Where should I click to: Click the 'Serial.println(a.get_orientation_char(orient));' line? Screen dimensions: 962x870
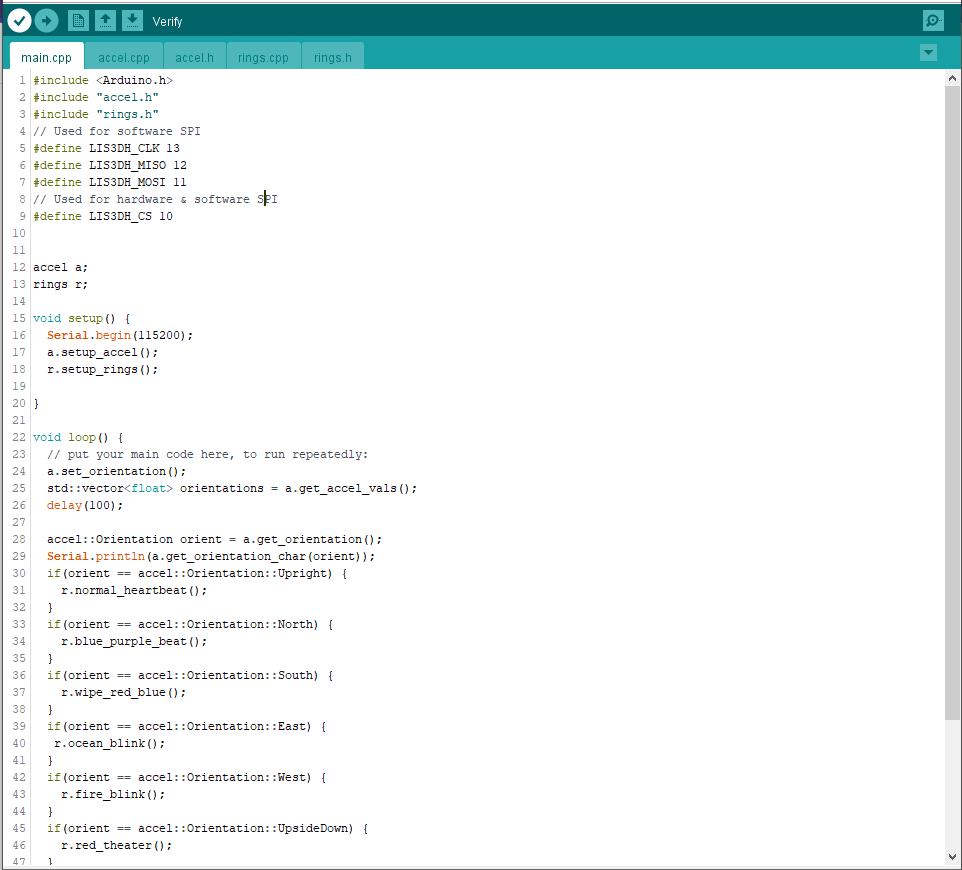point(211,556)
